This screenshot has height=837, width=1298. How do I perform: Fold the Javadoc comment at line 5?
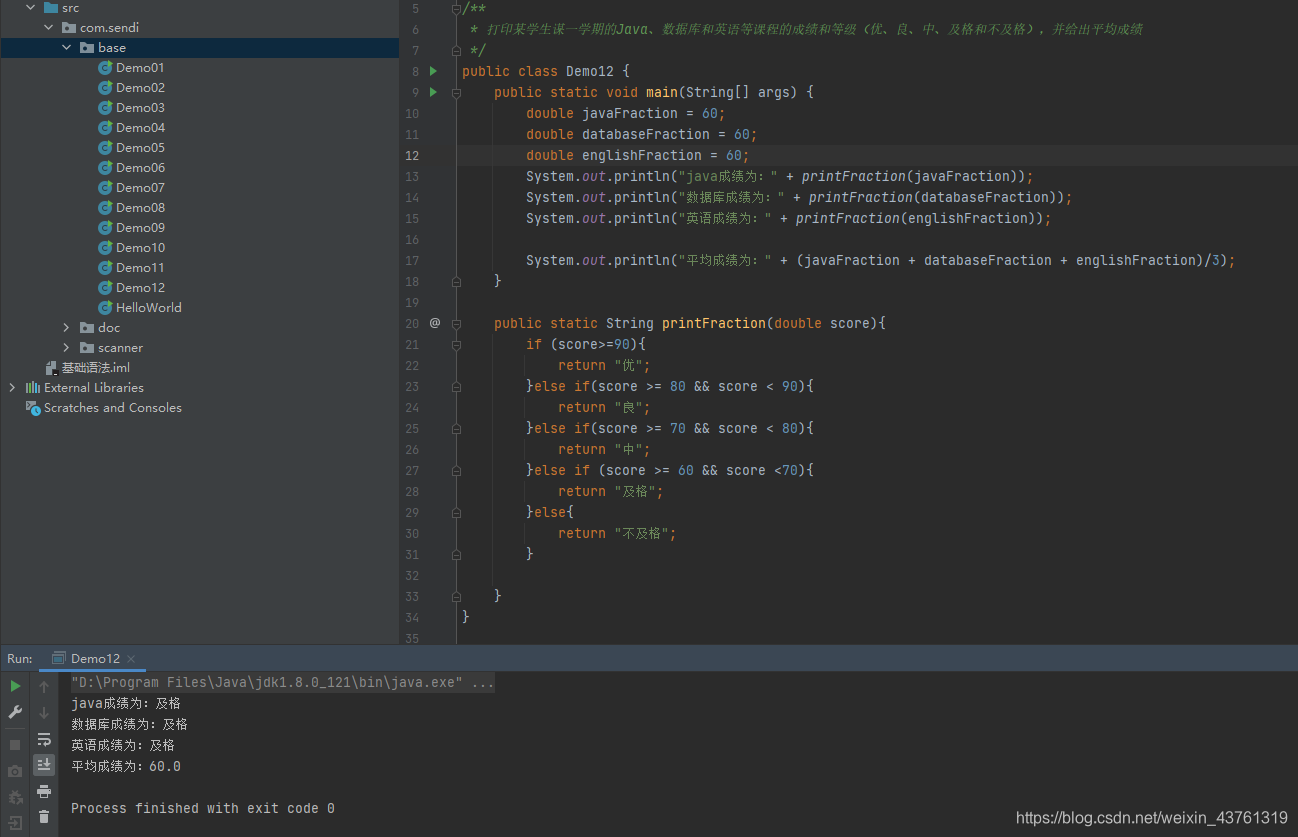coord(456,8)
